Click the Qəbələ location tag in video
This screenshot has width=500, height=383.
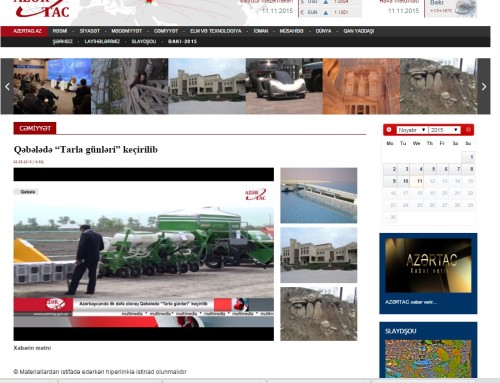click(x=27, y=192)
